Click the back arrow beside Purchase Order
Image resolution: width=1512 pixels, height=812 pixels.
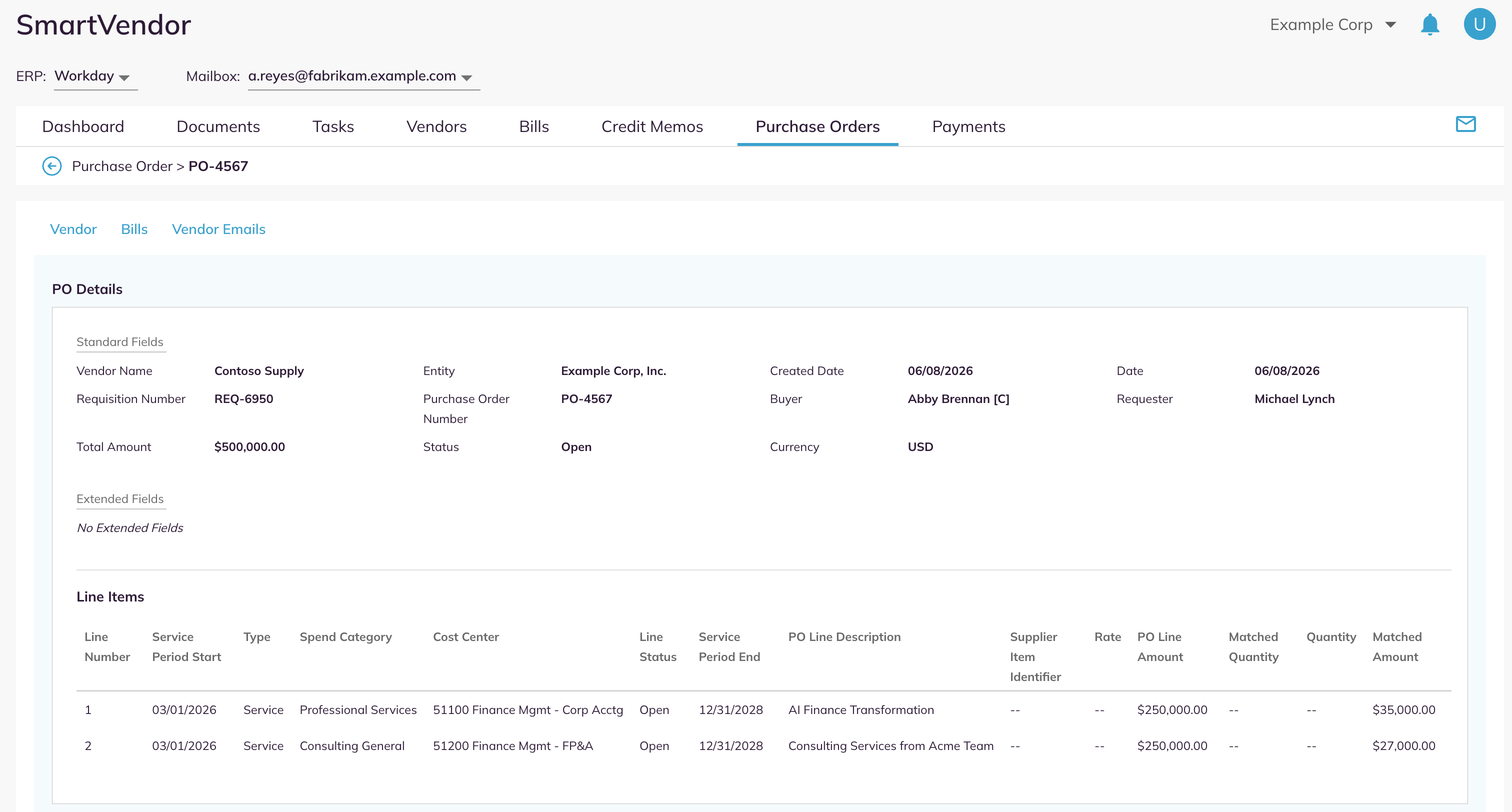[51, 166]
